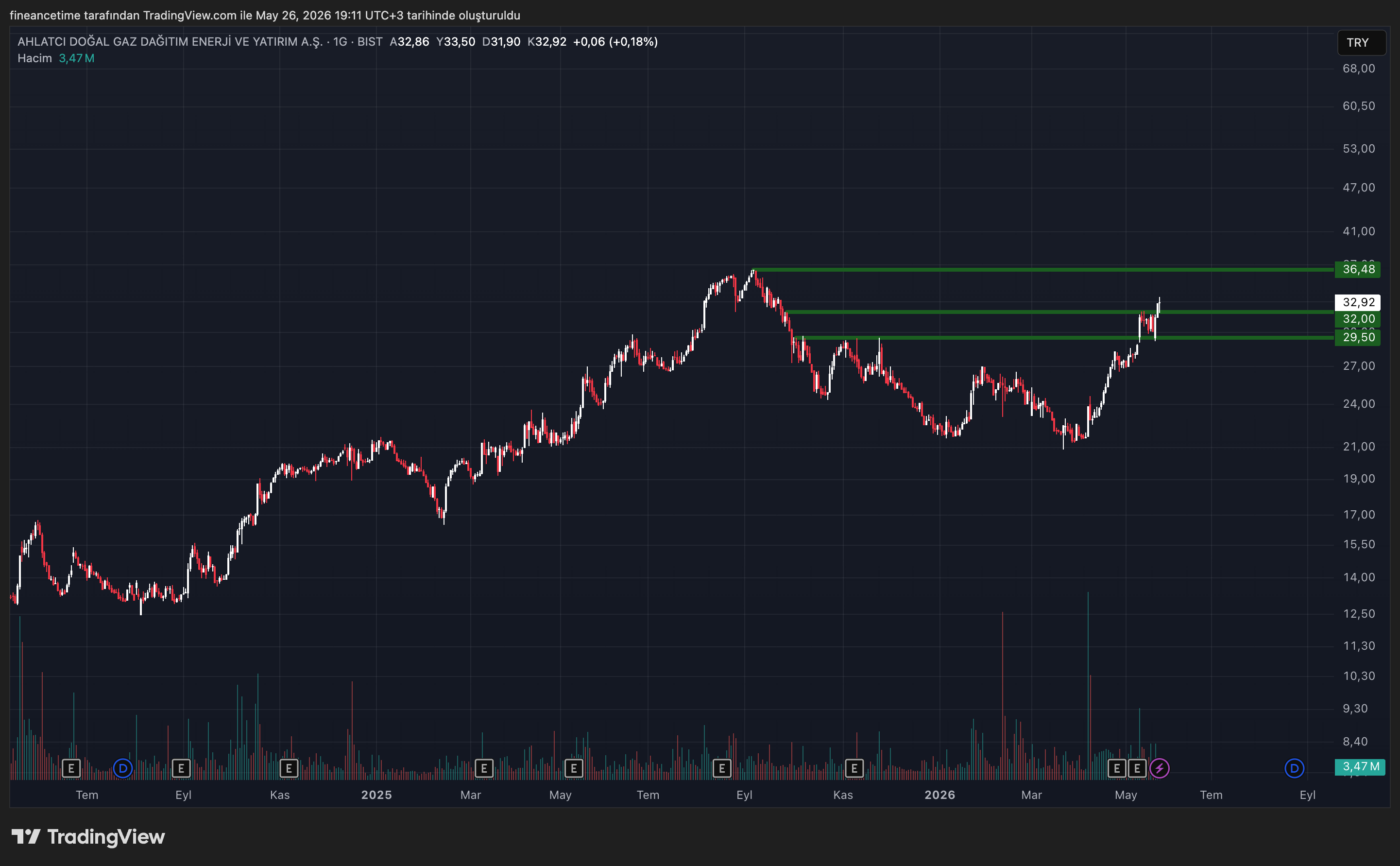1400x866 pixels.
Task: Click the current price label 32,92
Action: (x=1358, y=302)
